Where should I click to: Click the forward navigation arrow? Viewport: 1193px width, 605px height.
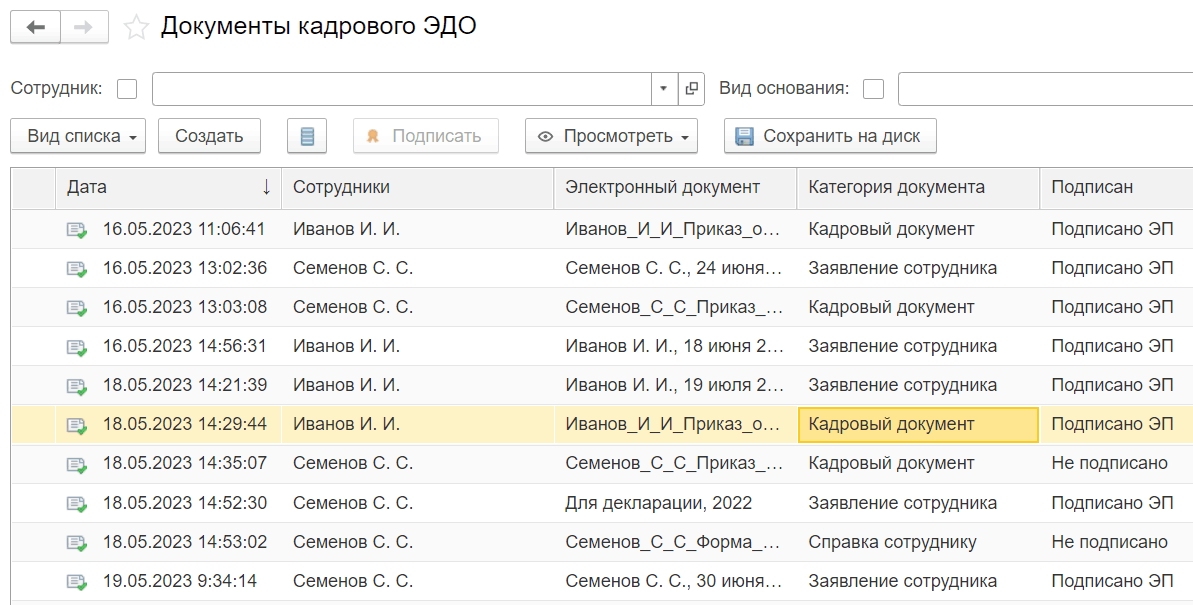click(x=84, y=27)
